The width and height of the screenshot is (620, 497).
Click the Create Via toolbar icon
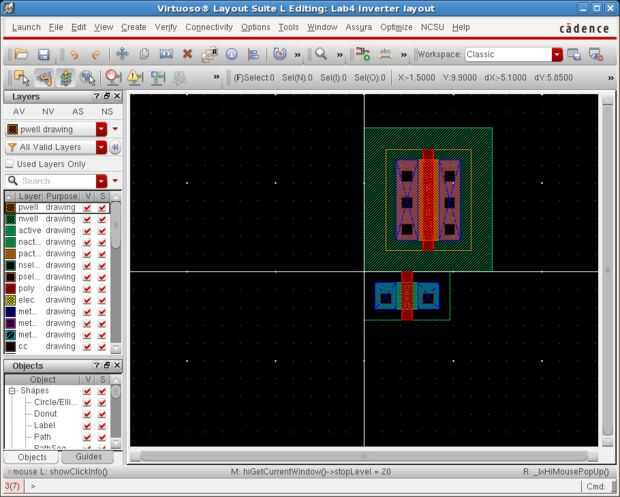pos(363,54)
